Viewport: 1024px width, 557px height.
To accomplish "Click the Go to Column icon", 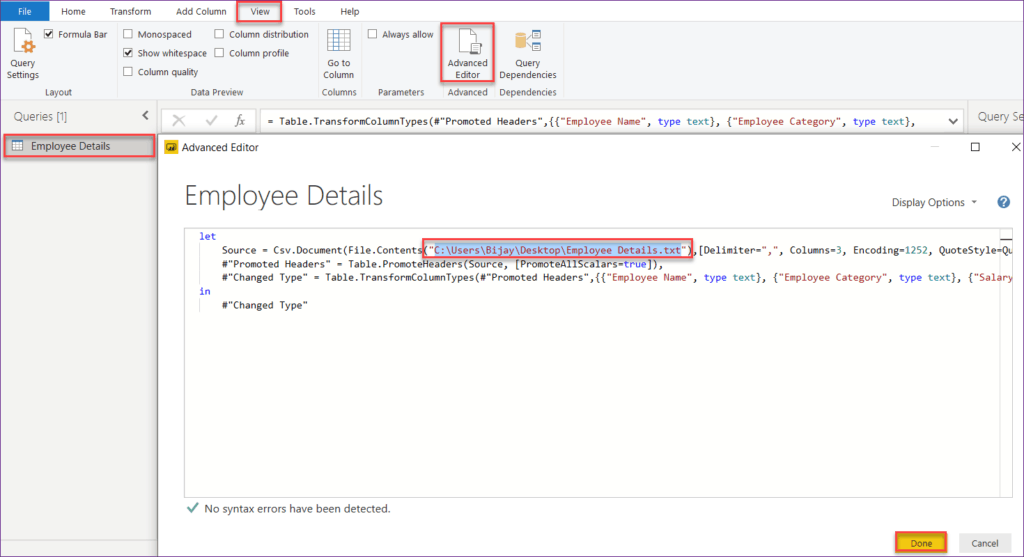I will [338, 40].
